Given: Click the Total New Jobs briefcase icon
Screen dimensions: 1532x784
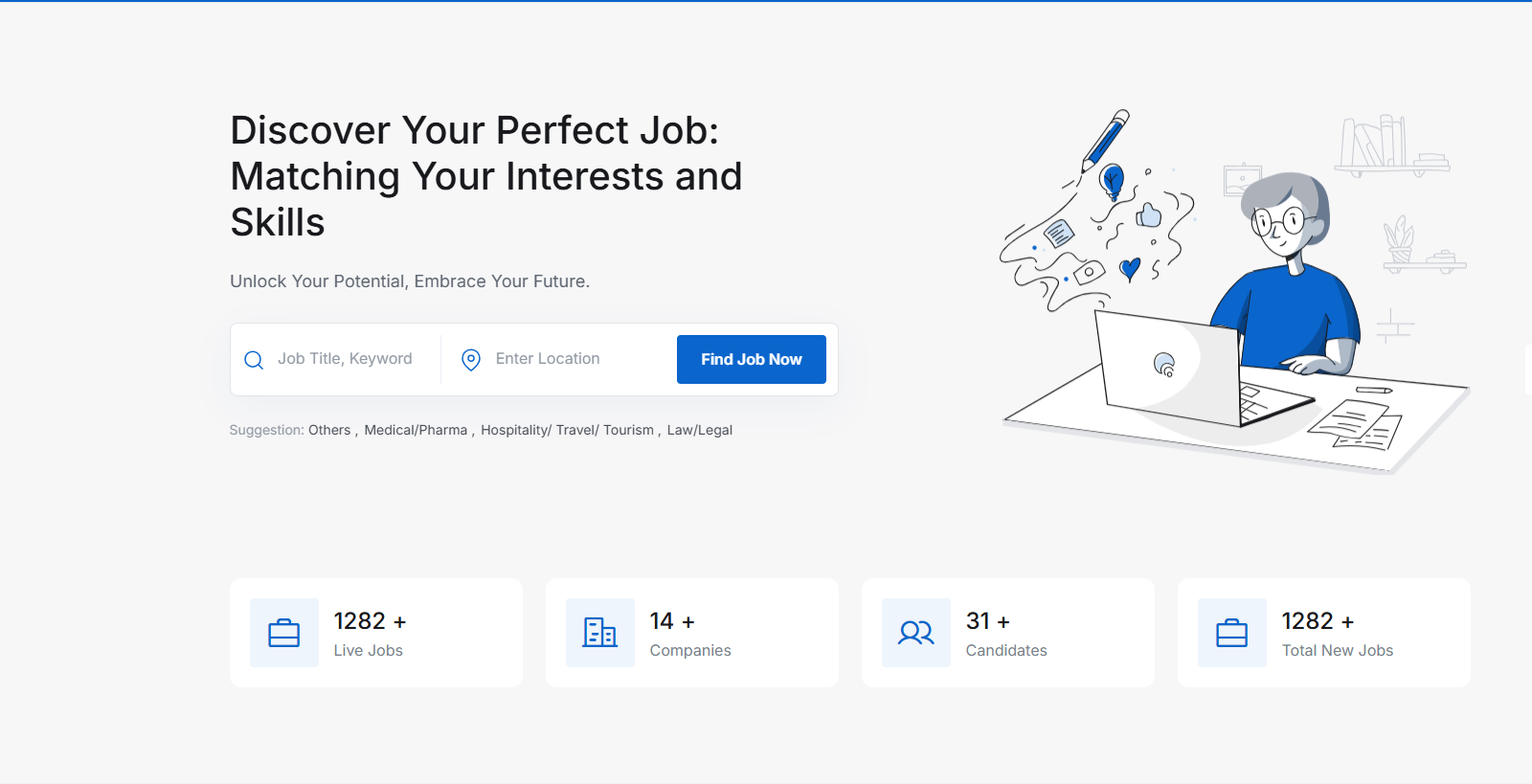Looking at the screenshot, I should (1232, 633).
